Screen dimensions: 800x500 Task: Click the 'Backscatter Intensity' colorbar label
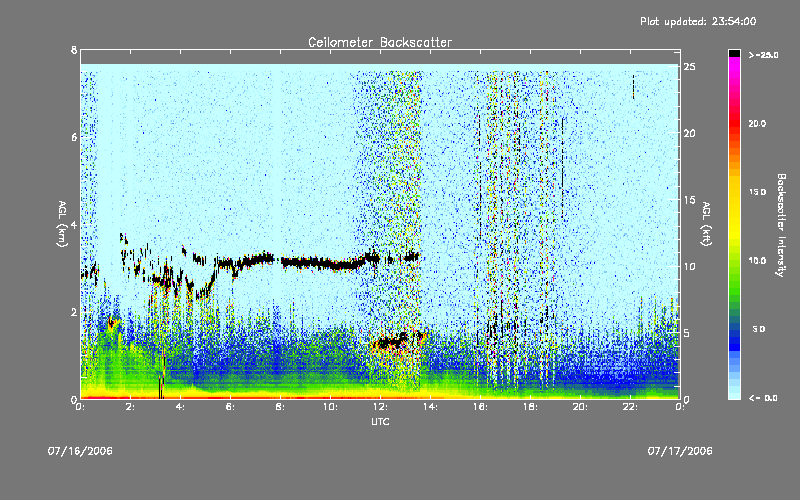pyautogui.click(x=781, y=225)
